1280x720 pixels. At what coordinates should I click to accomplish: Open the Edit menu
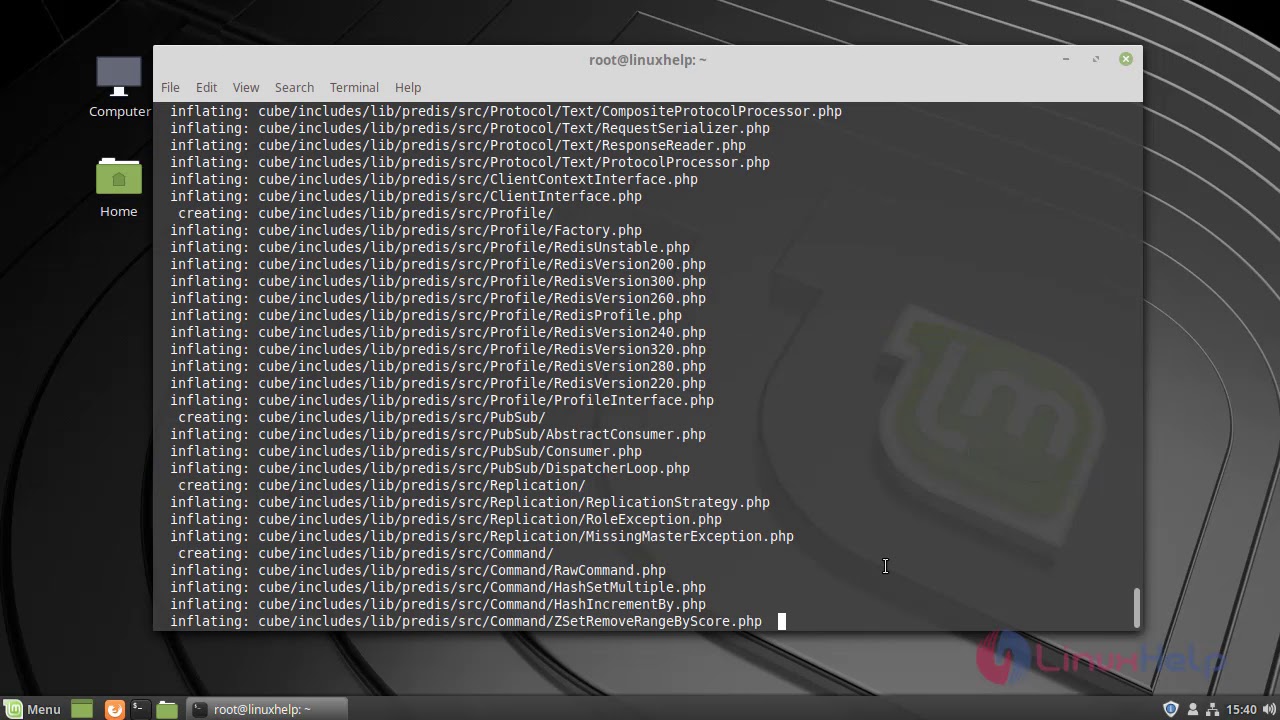point(206,87)
